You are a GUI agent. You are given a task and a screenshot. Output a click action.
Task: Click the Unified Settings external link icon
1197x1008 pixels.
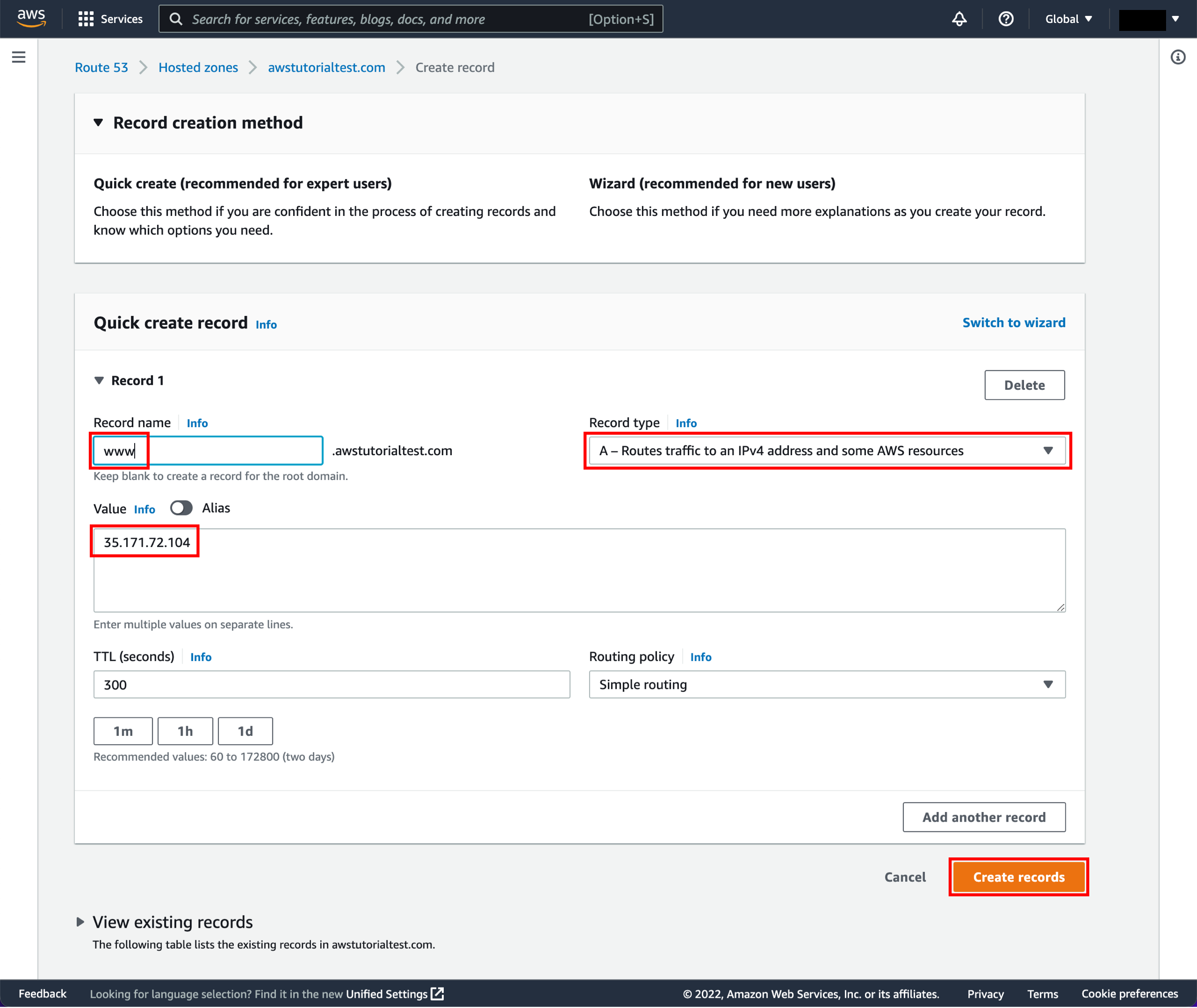coord(437,994)
